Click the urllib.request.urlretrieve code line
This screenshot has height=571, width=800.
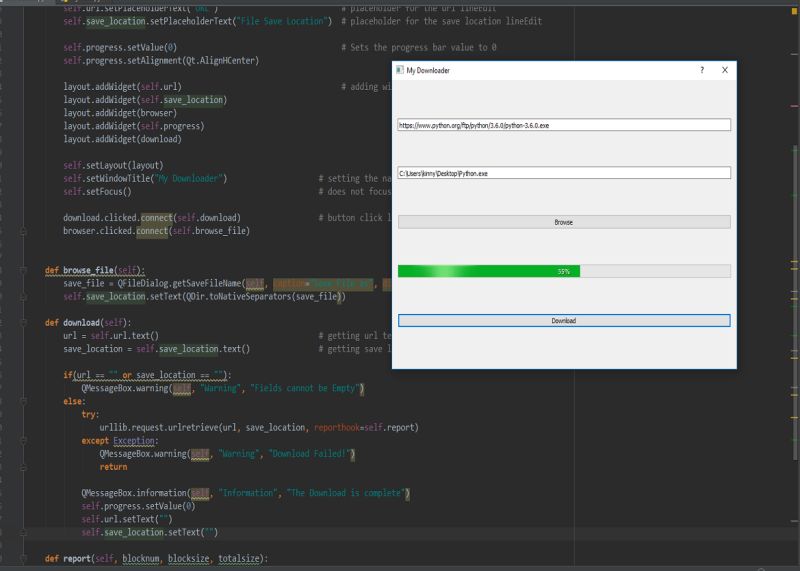point(259,427)
